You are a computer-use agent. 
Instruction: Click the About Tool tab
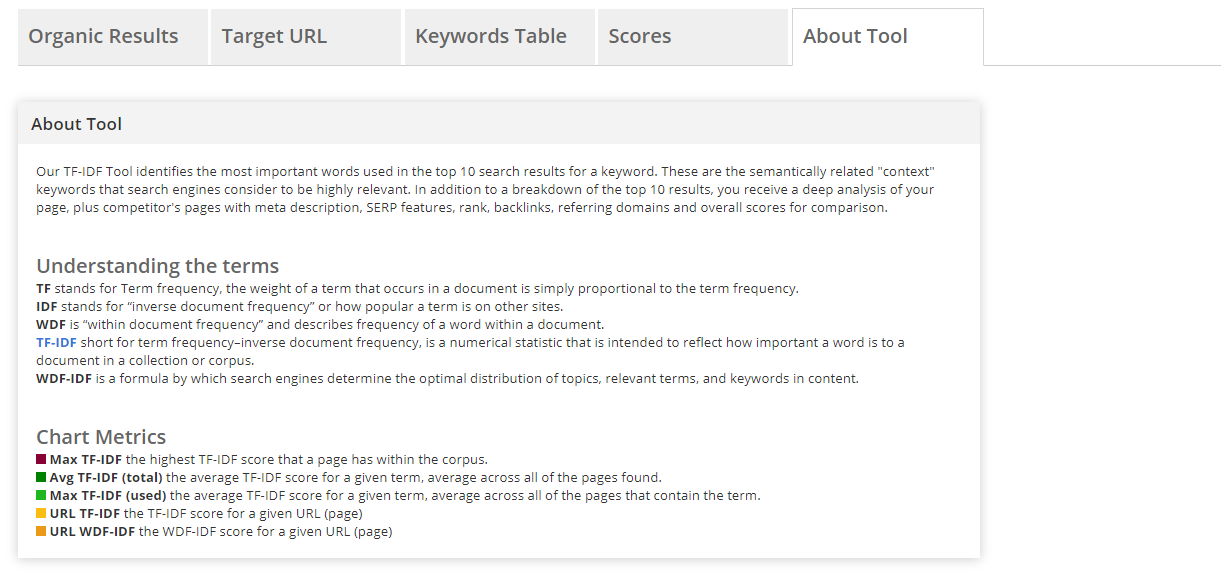click(x=855, y=37)
